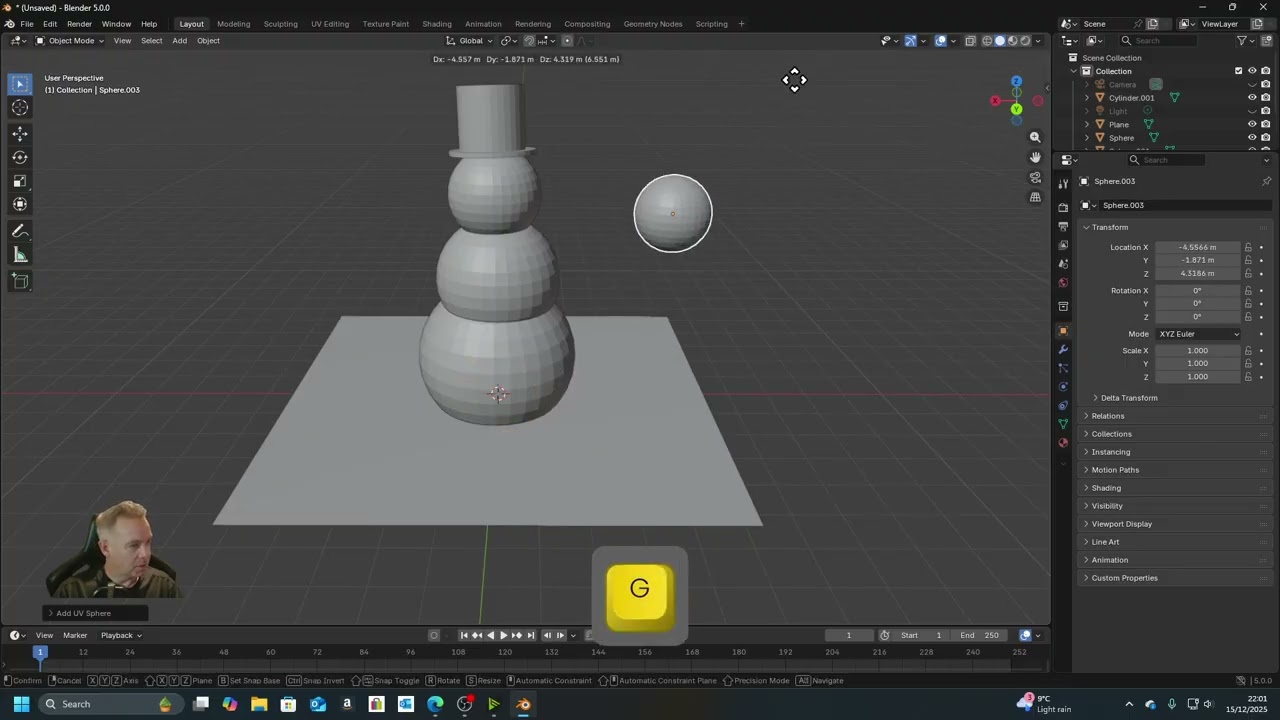This screenshot has width=1280, height=720.
Task: Expand the Delta Transform section
Action: click(x=1128, y=398)
